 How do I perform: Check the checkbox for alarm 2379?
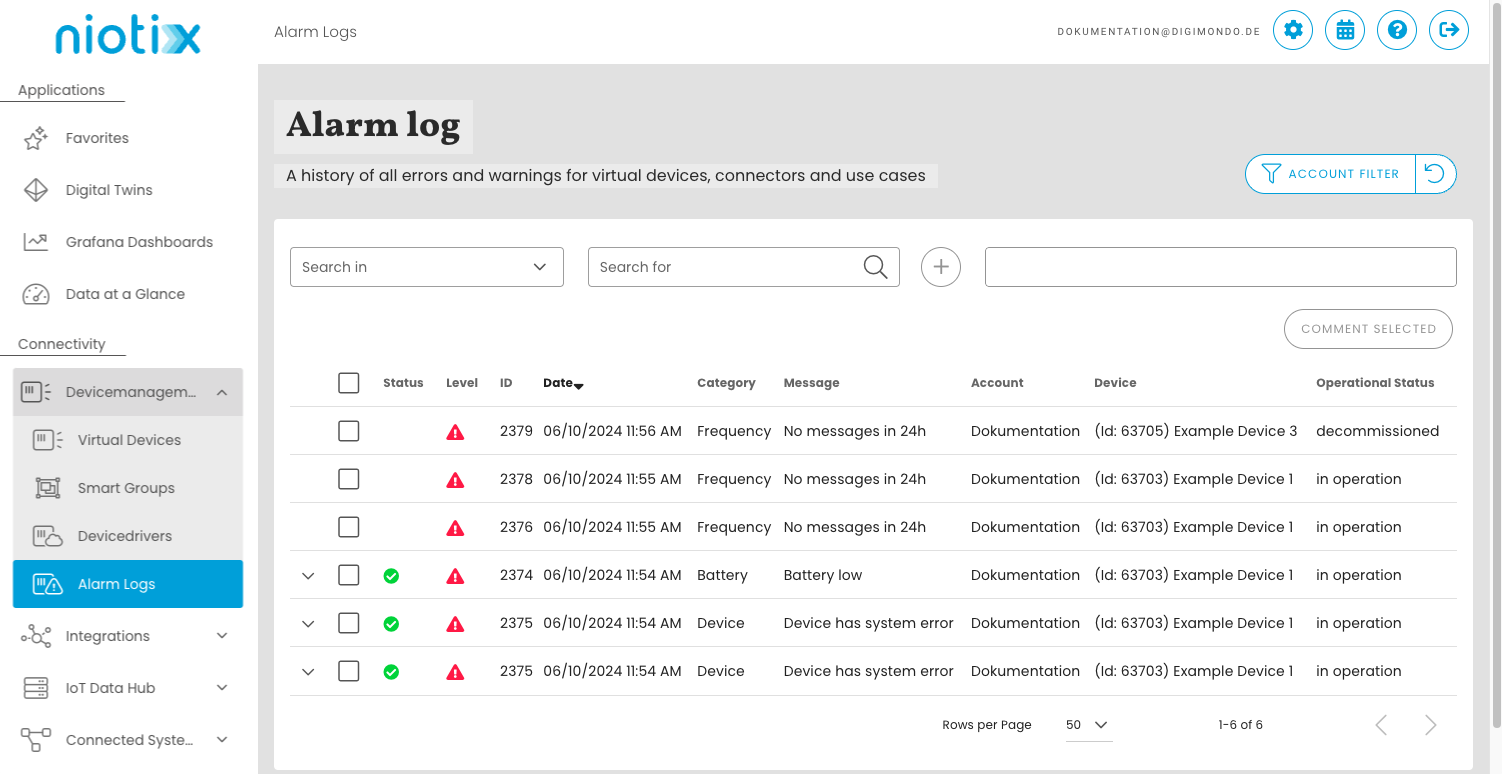click(x=349, y=430)
